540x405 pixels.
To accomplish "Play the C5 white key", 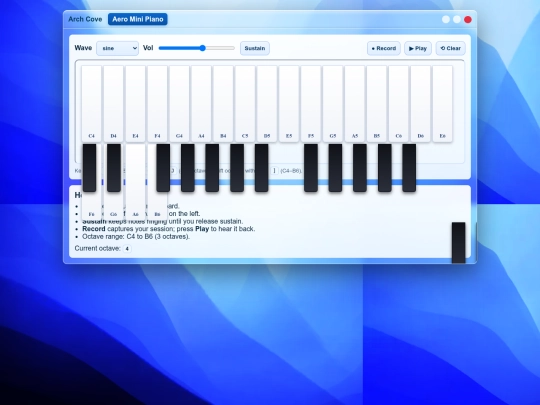I will coord(245,104).
